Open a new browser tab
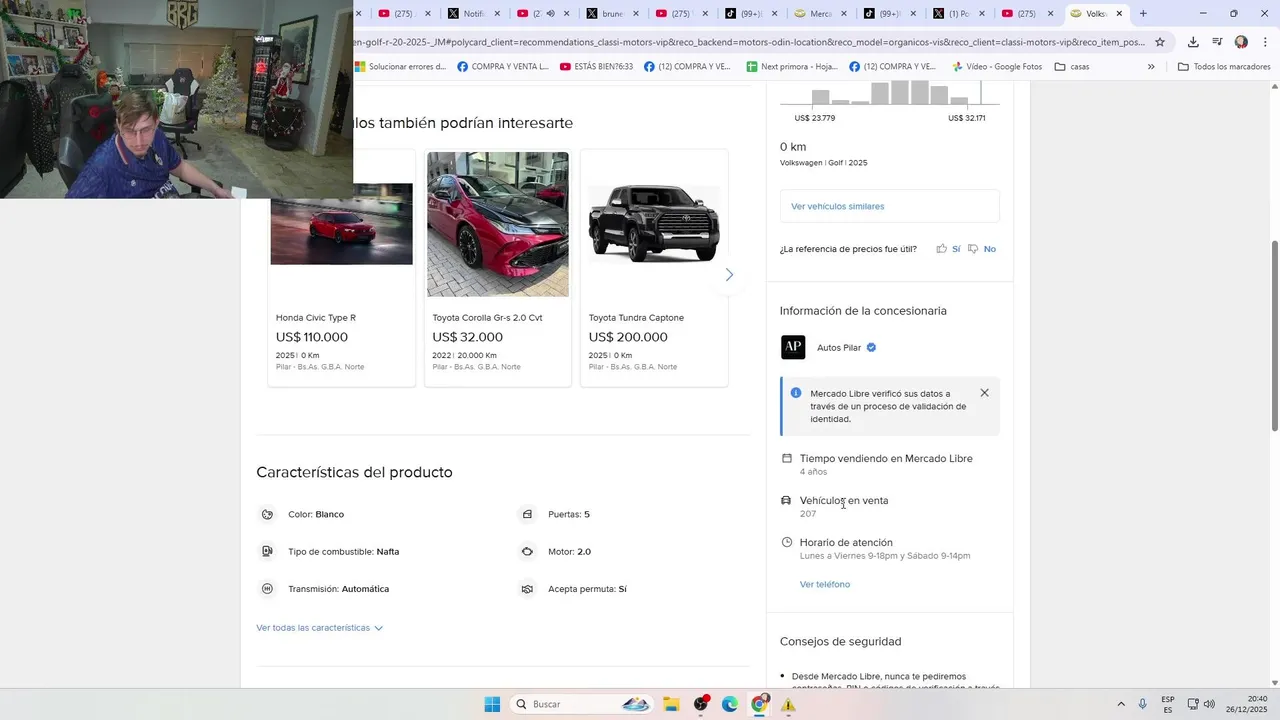This screenshot has width=1280, height=720. pos(1143,13)
